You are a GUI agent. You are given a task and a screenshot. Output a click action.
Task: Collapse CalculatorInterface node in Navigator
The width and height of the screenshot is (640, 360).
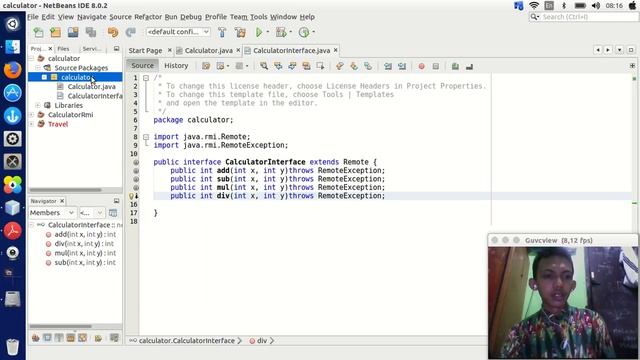tap(31, 225)
